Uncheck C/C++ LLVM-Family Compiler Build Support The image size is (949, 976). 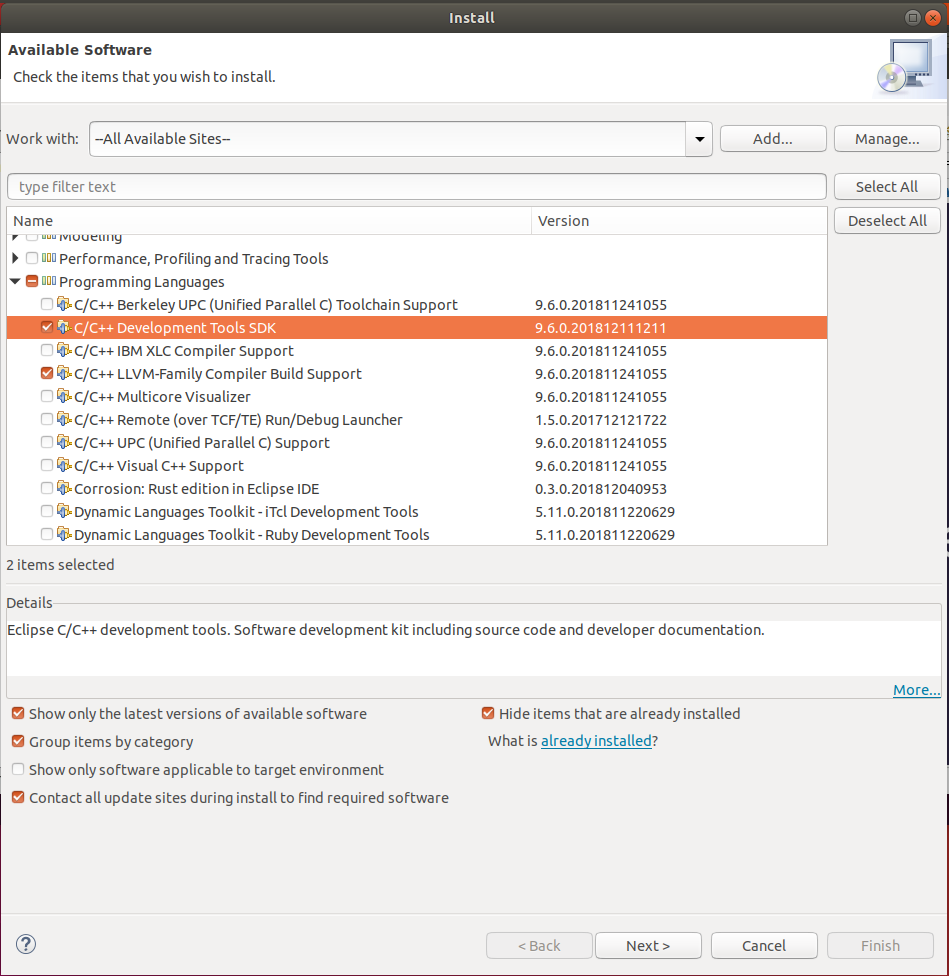(47, 373)
